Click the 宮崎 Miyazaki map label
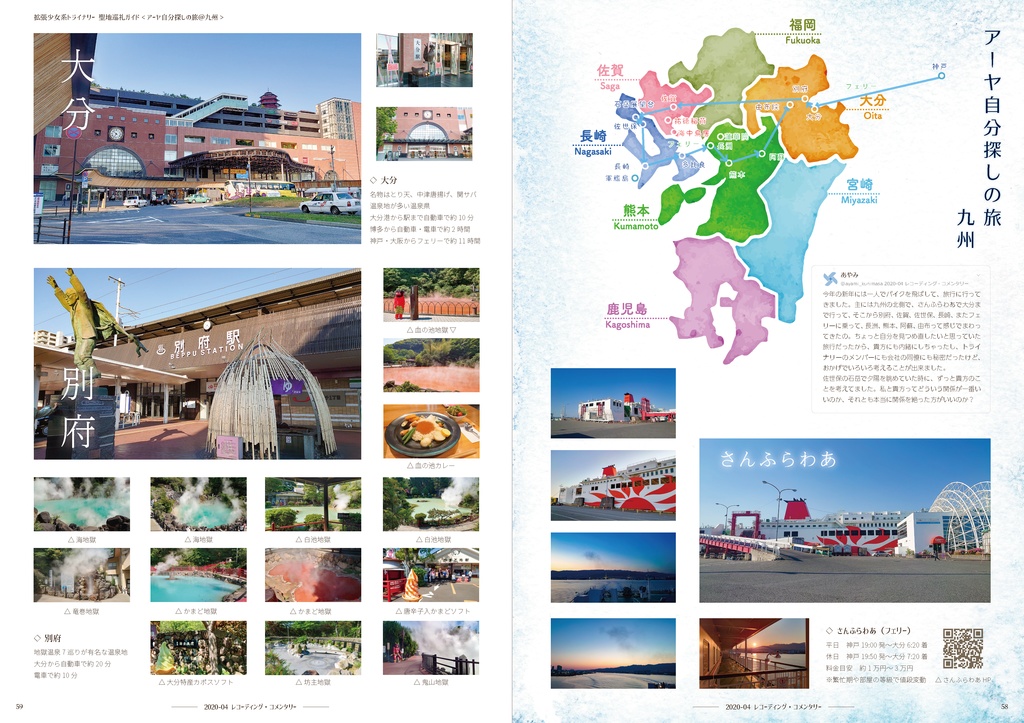 coord(859,191)
